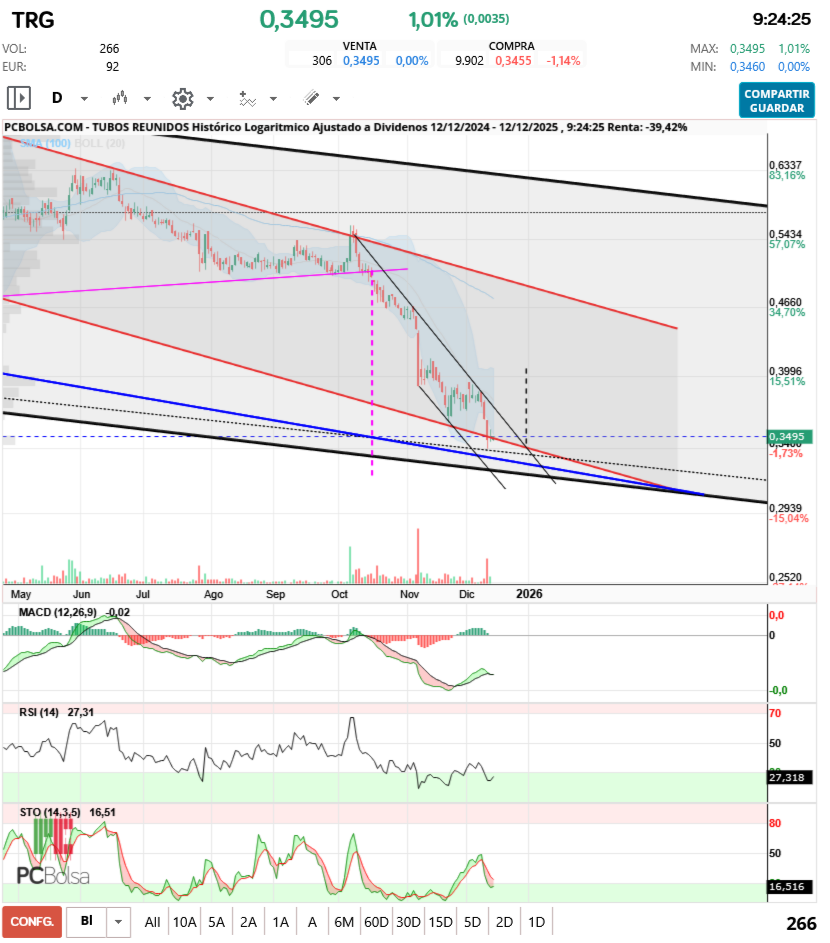Choose the All time range
Screen dimensions: 830x943
[152, 922]
